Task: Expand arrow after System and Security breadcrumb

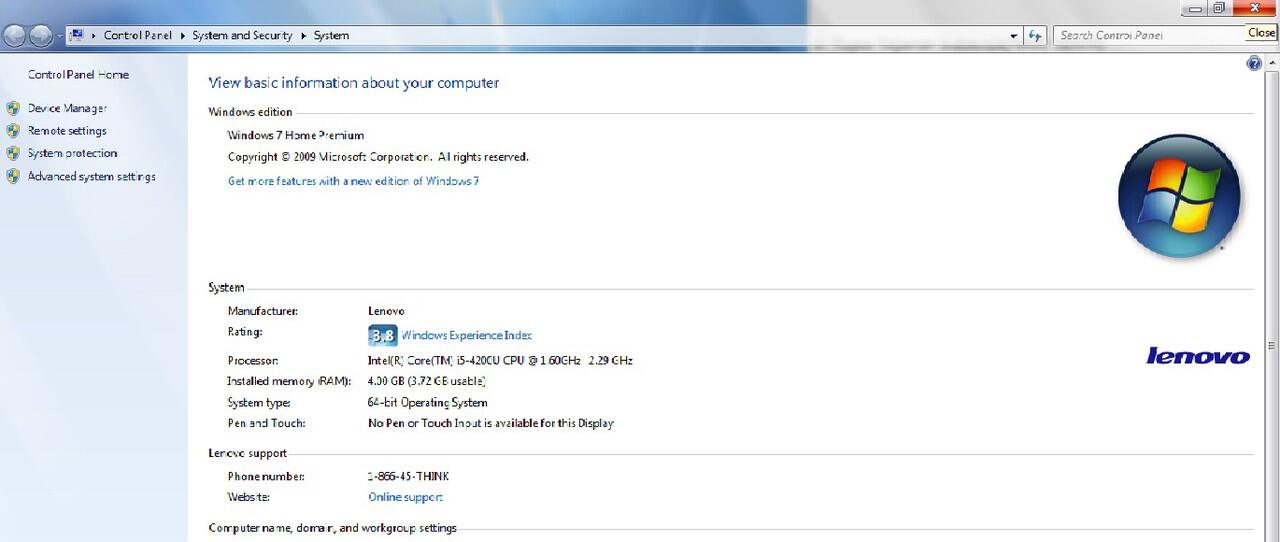Action: pos(303,36)
